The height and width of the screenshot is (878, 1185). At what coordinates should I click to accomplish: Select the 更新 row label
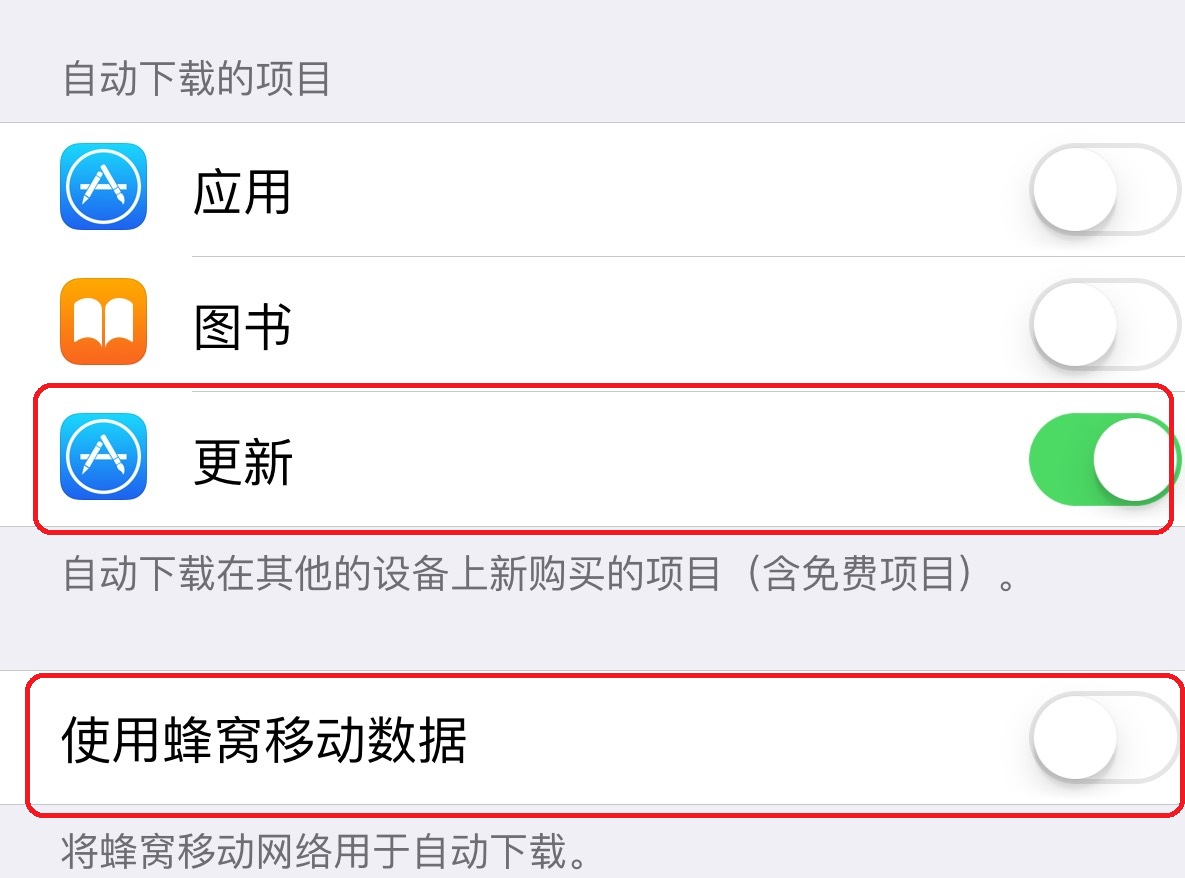click(x=243, y=462)
